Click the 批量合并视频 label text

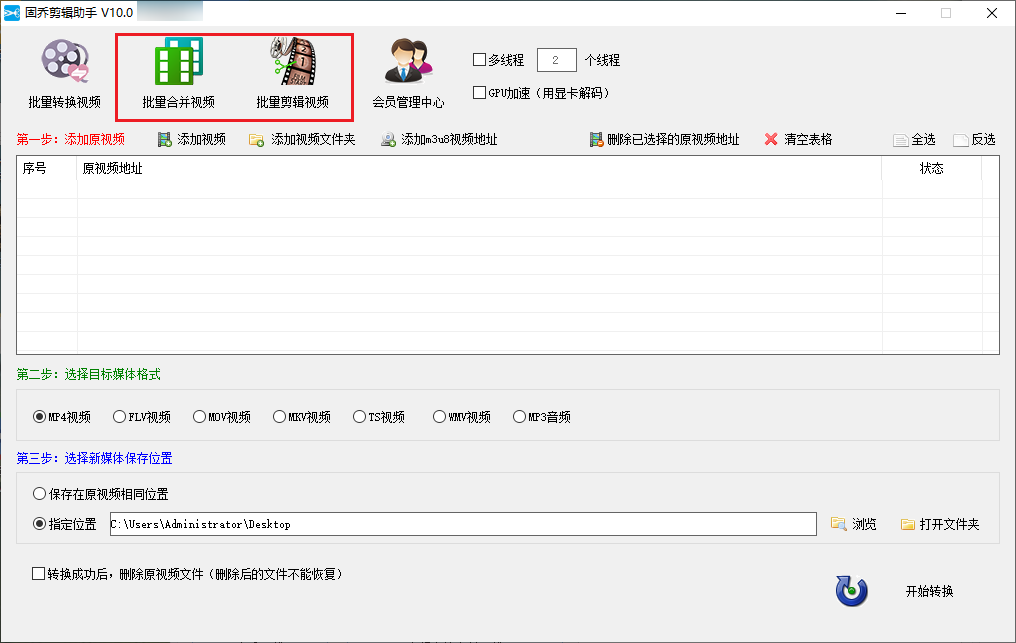point(179,102)
